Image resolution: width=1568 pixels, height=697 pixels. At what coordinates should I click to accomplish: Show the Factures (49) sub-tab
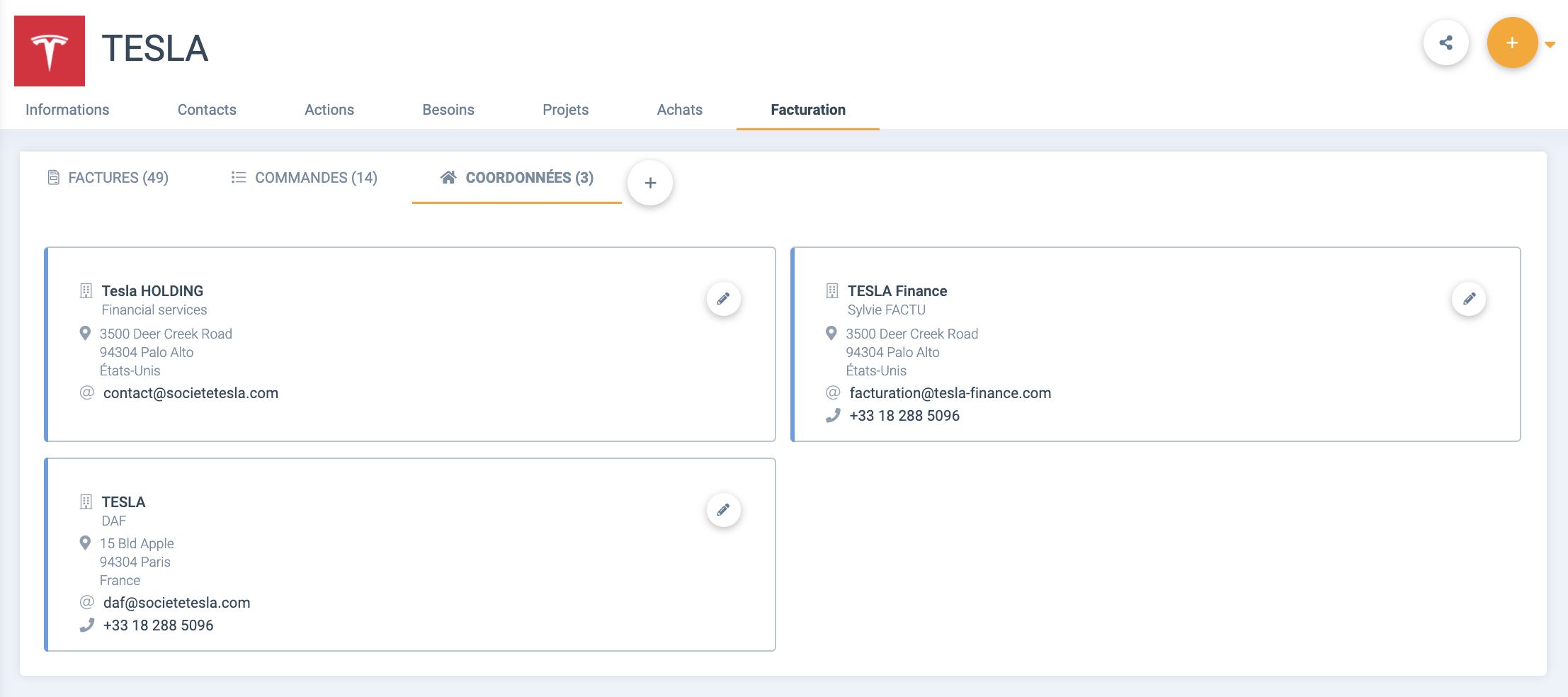click(108, 178)
